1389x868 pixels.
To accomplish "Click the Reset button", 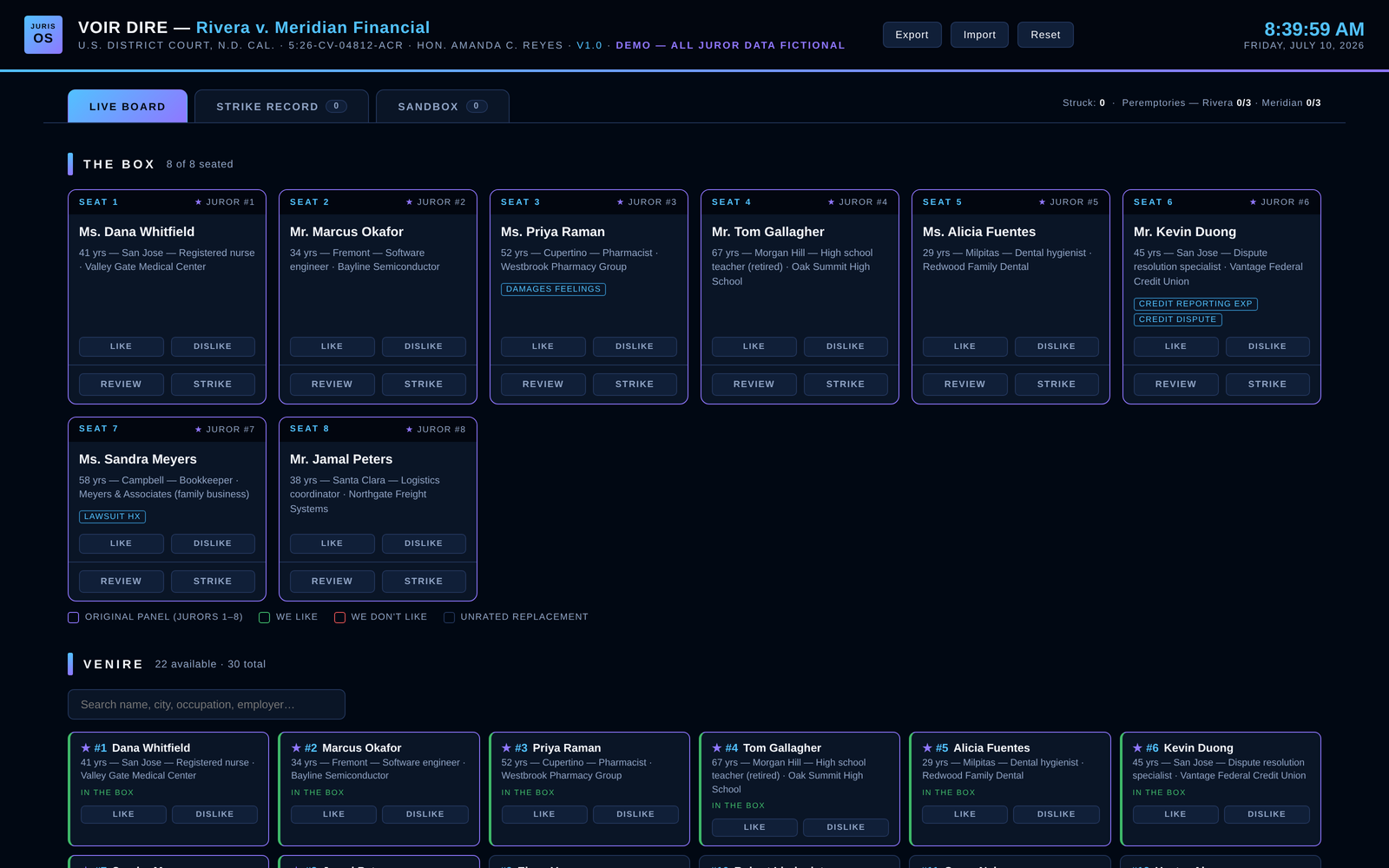I will [x=1045, y=35].
